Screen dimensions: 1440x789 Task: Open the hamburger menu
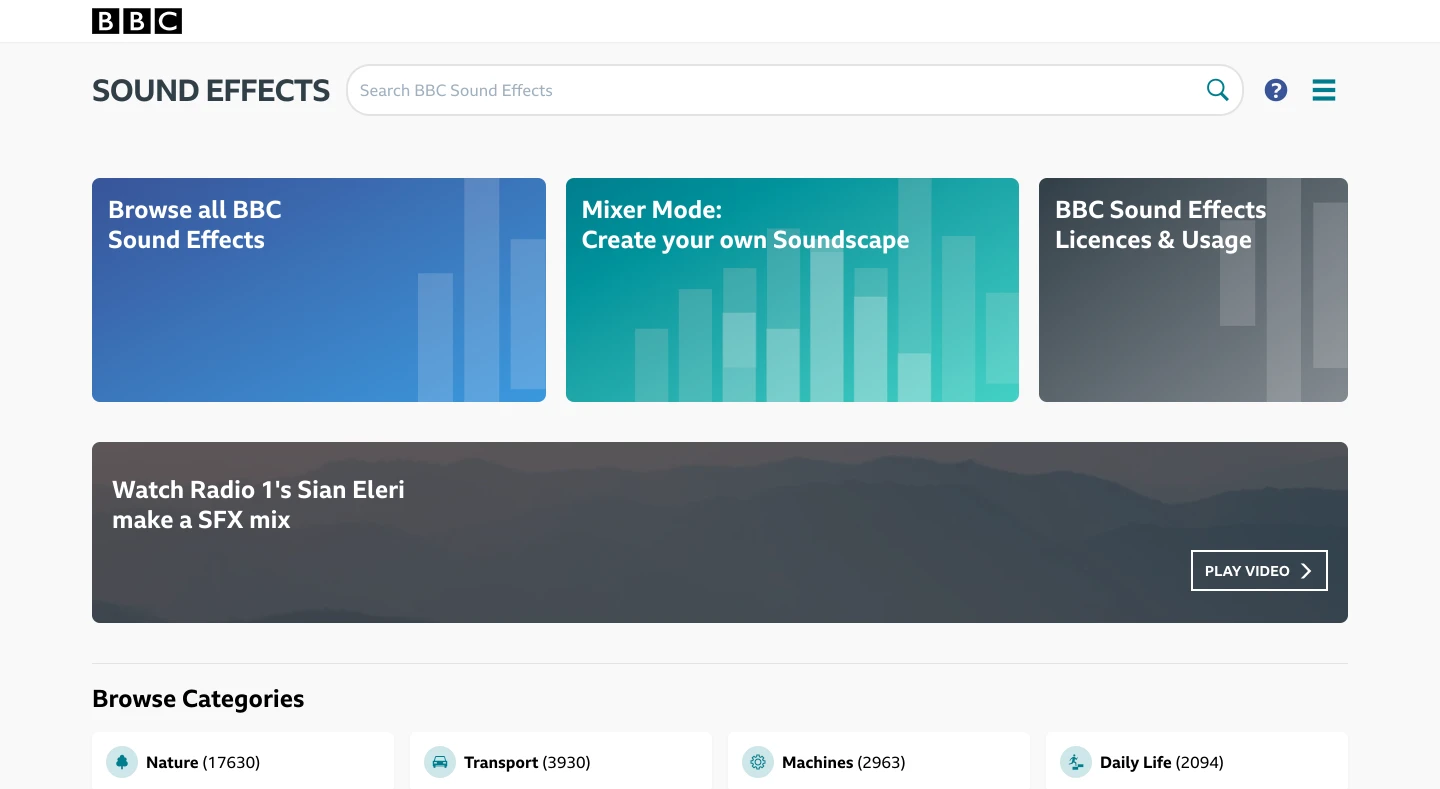coord(1323,90)
